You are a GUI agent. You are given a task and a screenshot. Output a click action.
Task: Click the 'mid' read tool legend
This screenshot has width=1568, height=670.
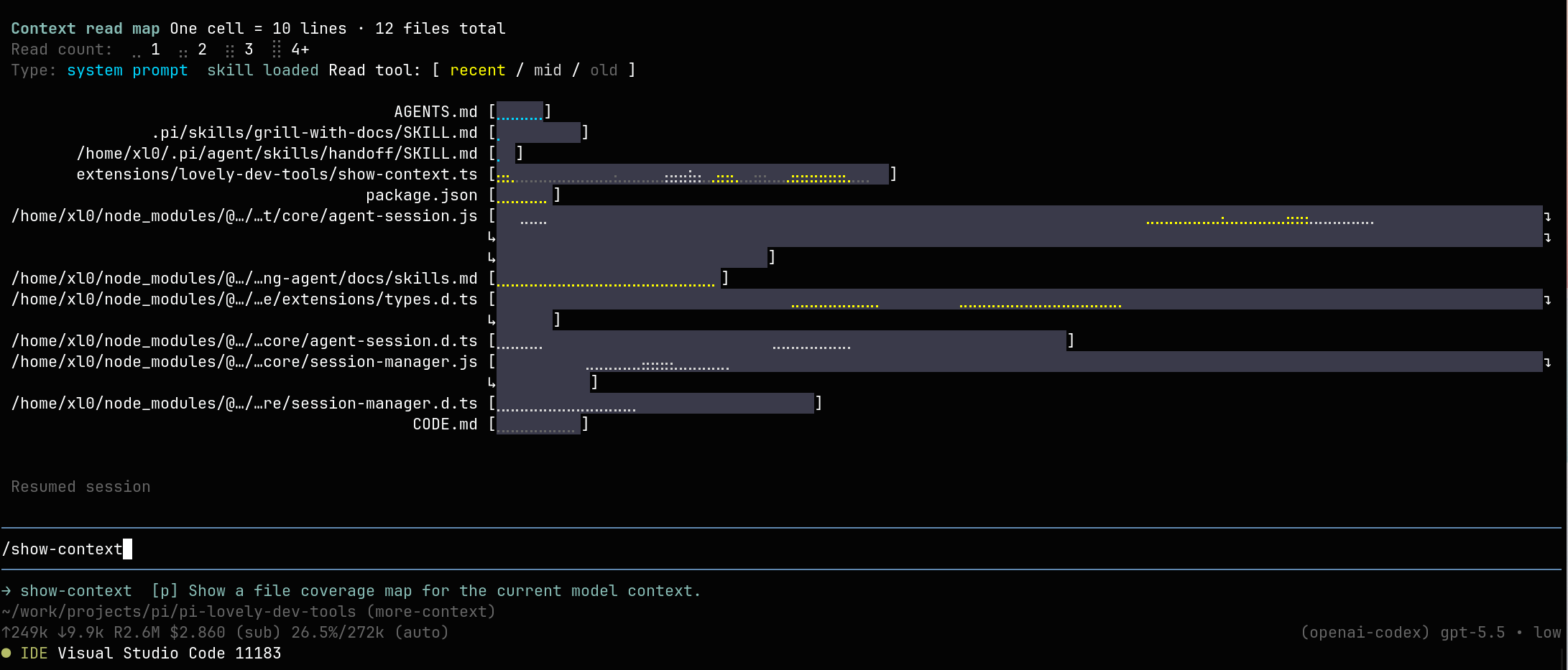[548, 70]
